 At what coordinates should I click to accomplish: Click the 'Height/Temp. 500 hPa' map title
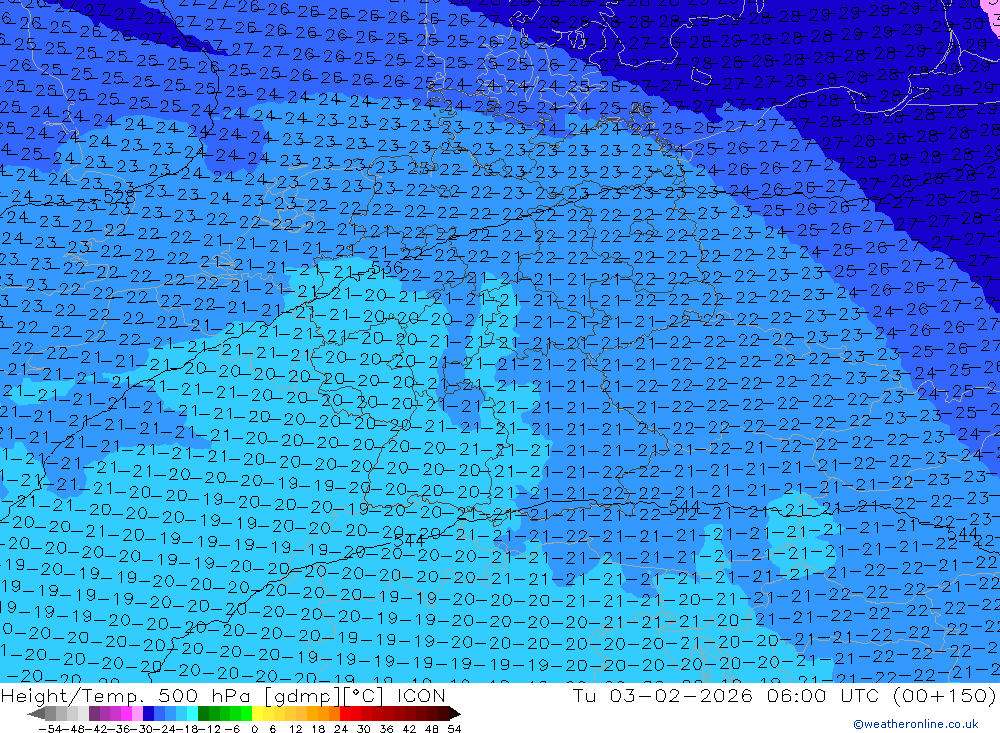pyautogui.click(x=128, y=695)
